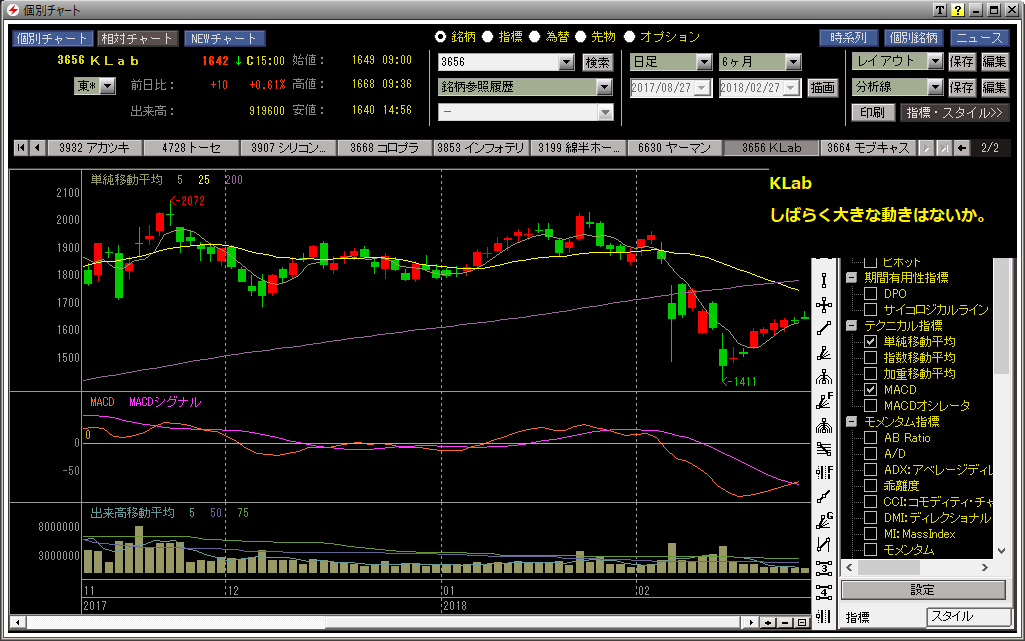The height and width of the screenshot is (641, 1025).
Task: Collapse the テクニカル指標 tree group
Action: point(851,325)
